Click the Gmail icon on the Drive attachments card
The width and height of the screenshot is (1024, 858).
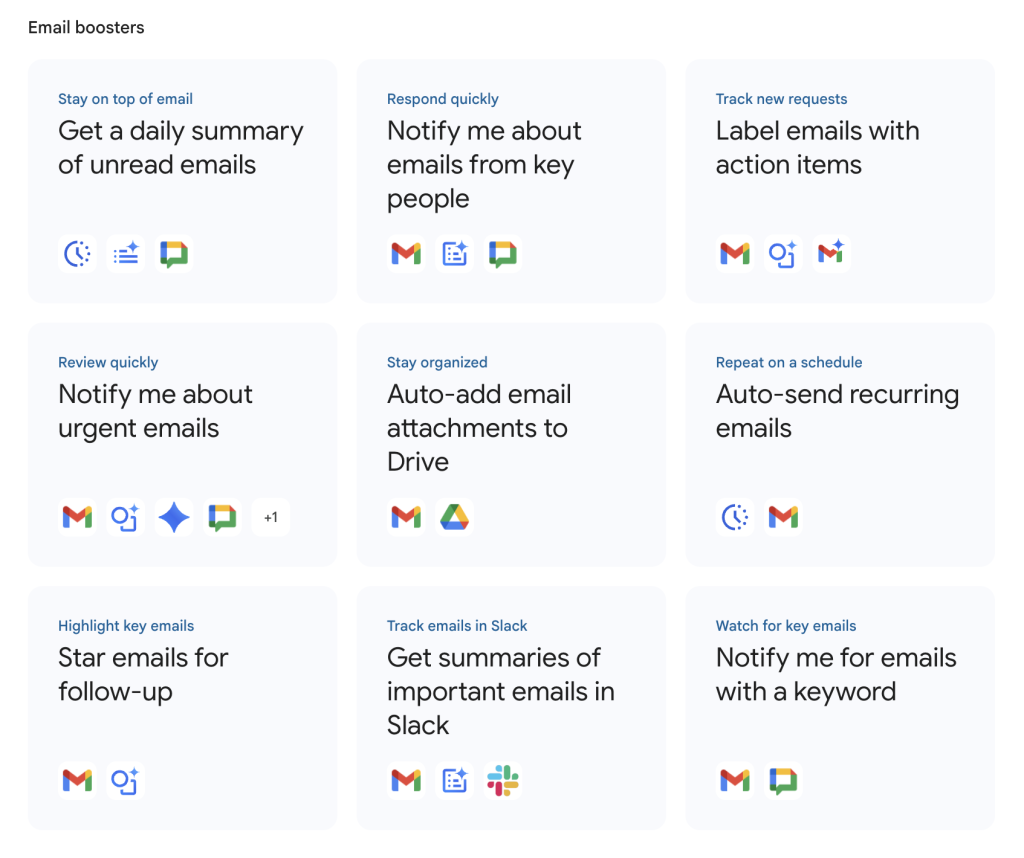click(x=406, y=517)
